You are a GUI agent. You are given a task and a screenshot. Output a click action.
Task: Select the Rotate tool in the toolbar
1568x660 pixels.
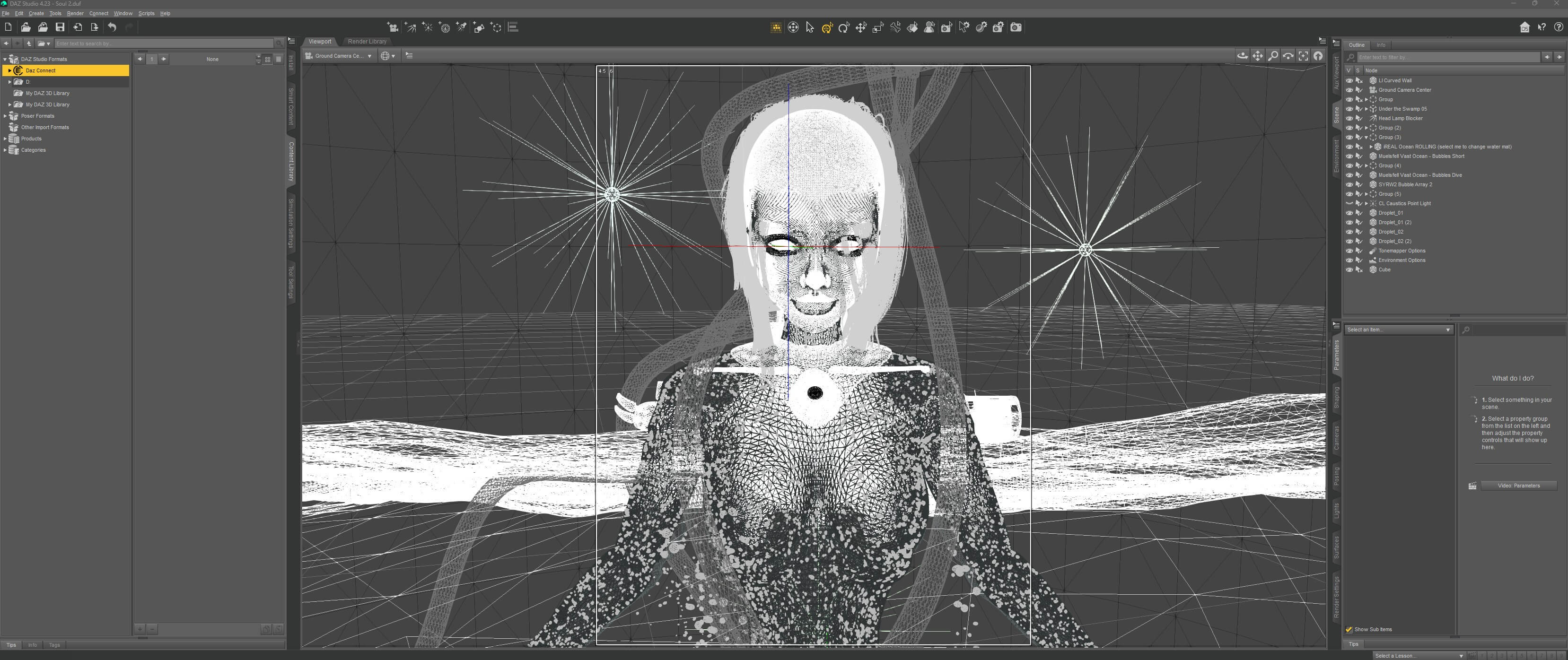pyautogui.click(x=844, y=27)
